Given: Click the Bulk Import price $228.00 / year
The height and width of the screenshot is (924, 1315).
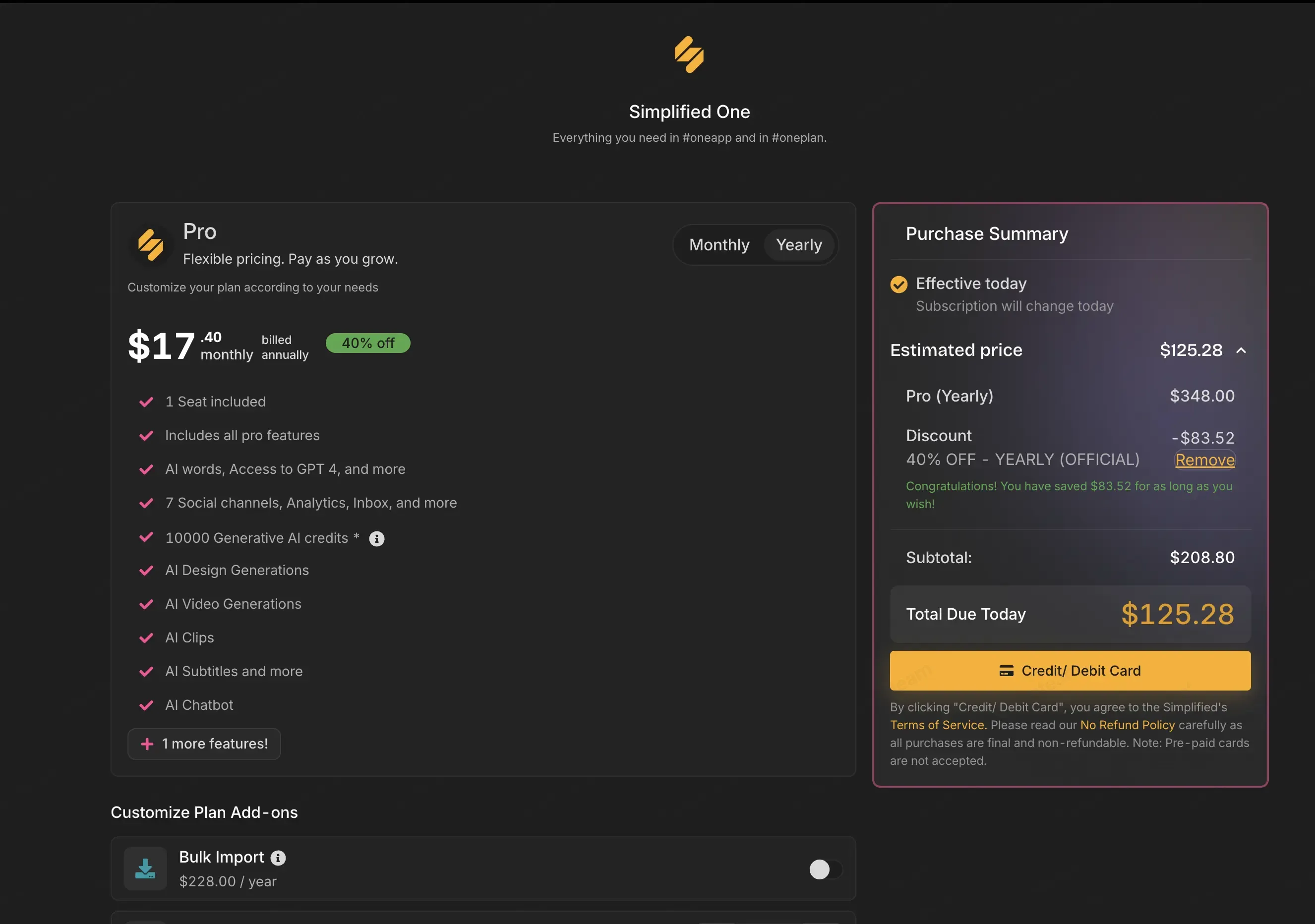Looking at the screenshot, I should 228,882.
